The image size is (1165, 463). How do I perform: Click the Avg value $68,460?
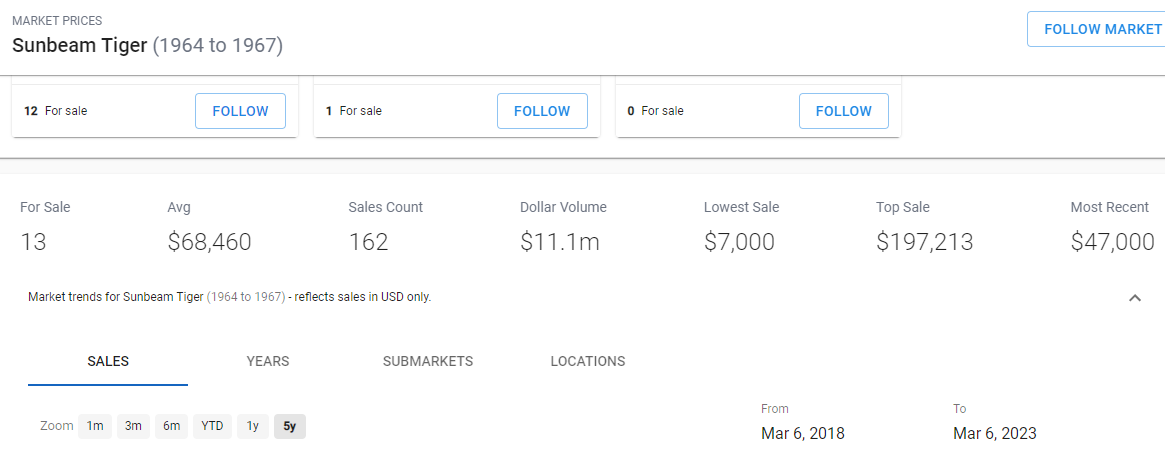coord(210,242)
